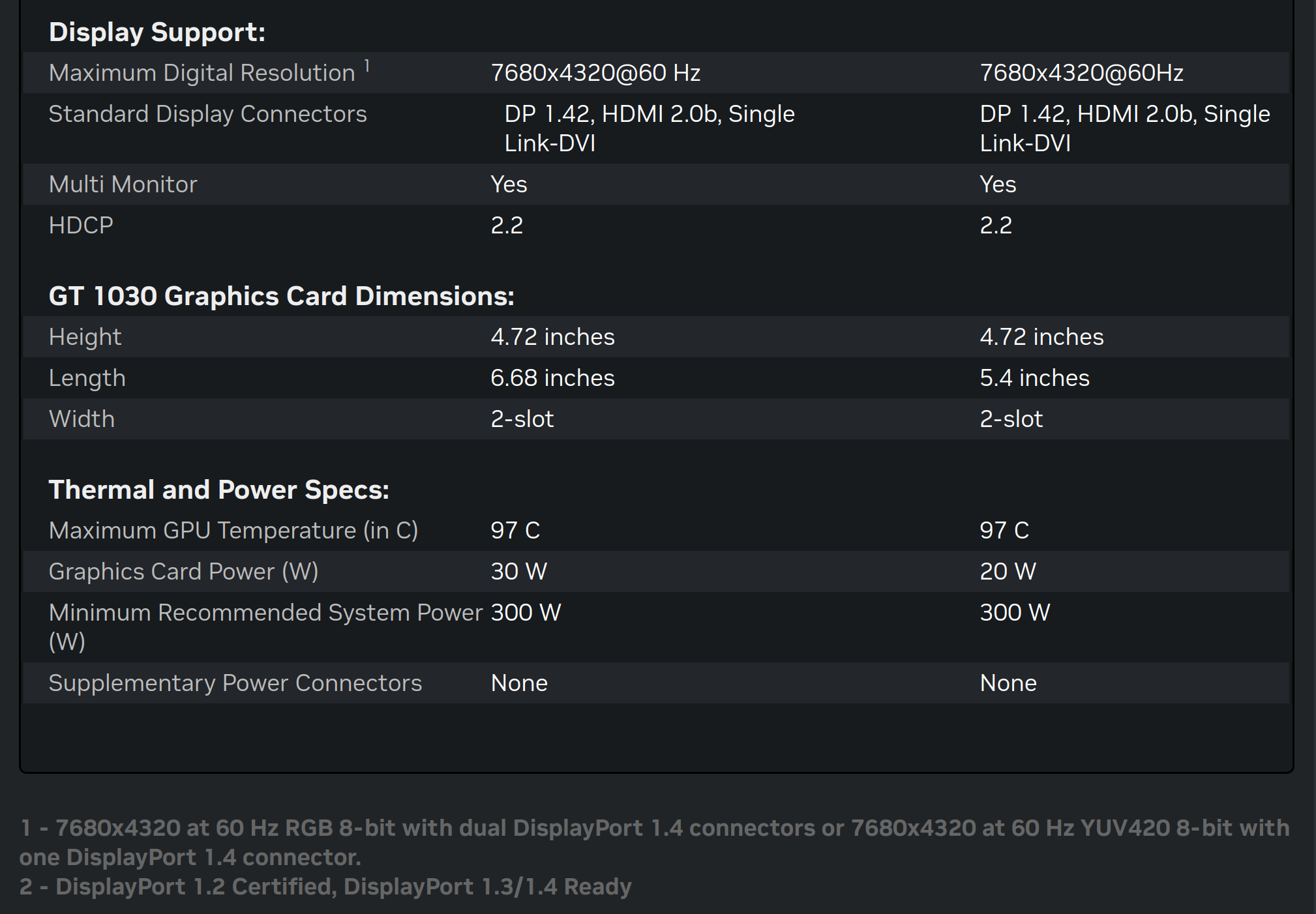
Task: Click the first 7680x4320@60 Hz resolution value
Action: 595,72
